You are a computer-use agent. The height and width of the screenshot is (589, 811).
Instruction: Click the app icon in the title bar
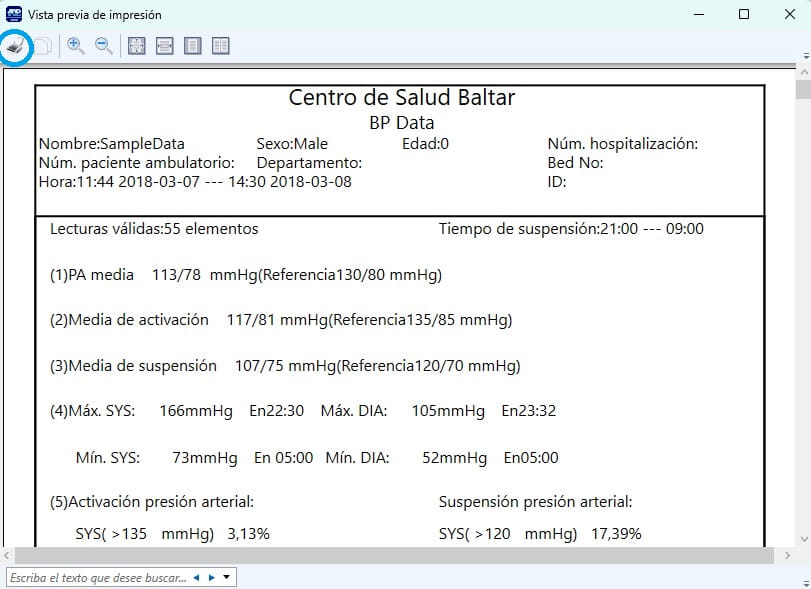coord(14,15)
